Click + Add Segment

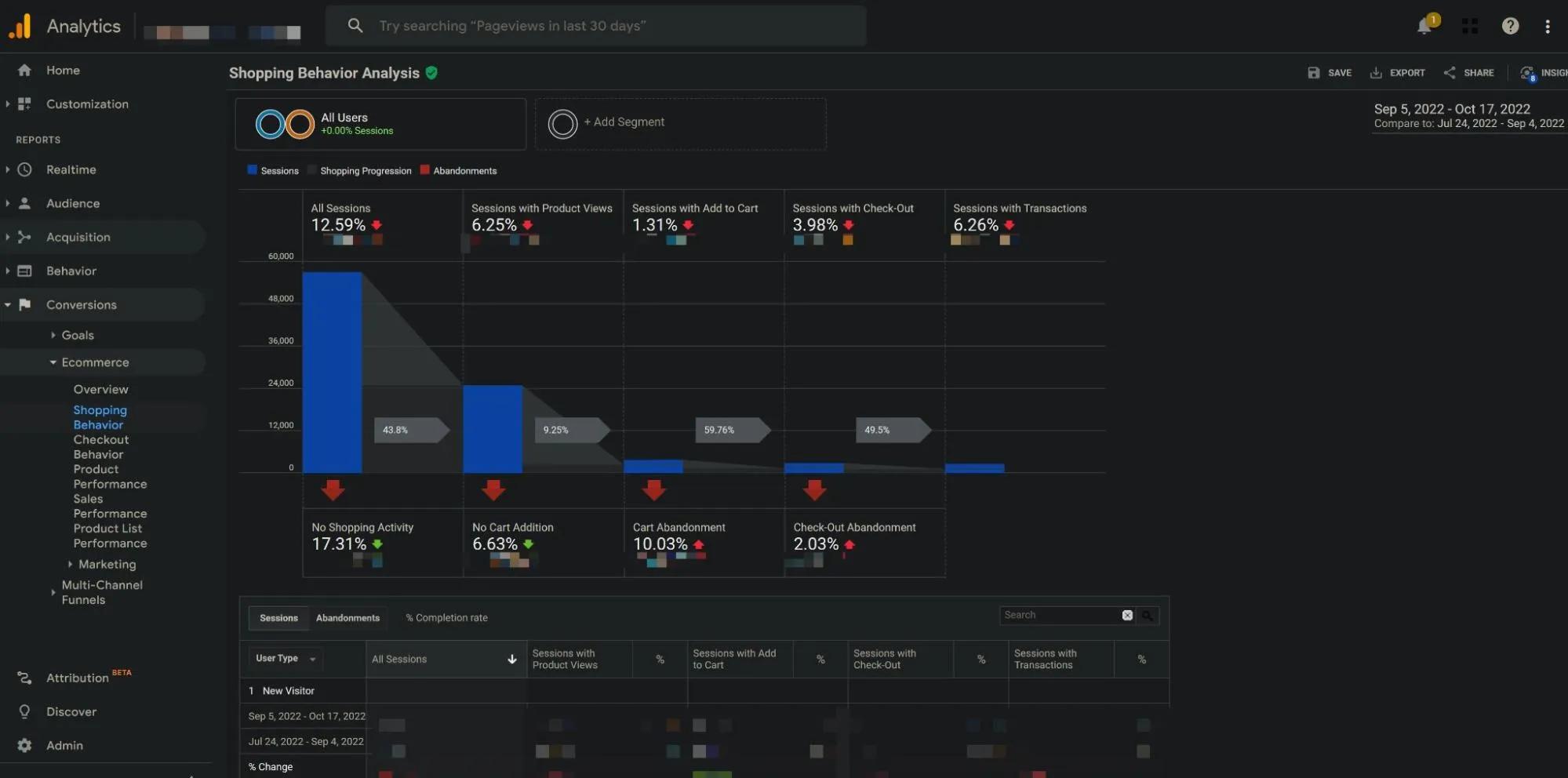(624, 122)
